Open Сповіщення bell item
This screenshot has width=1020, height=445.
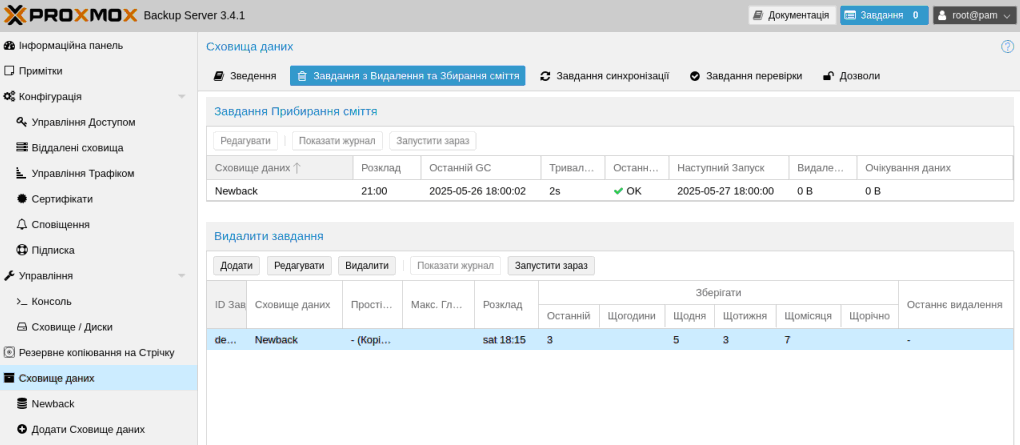(x=60, y=225)
